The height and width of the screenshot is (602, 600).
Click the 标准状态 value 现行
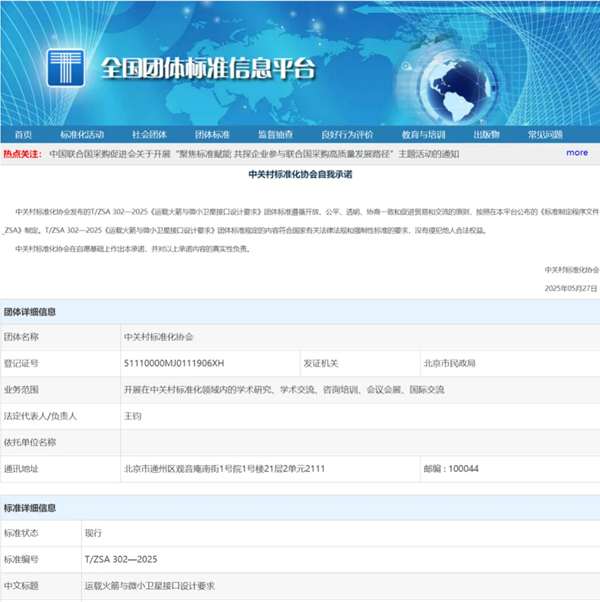tap(93, 533)
